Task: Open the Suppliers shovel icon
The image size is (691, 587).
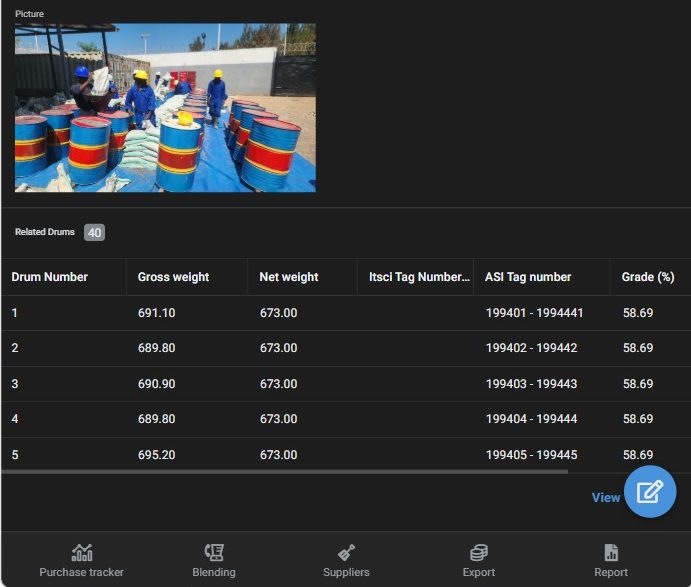Action: (x=346, y=553)
